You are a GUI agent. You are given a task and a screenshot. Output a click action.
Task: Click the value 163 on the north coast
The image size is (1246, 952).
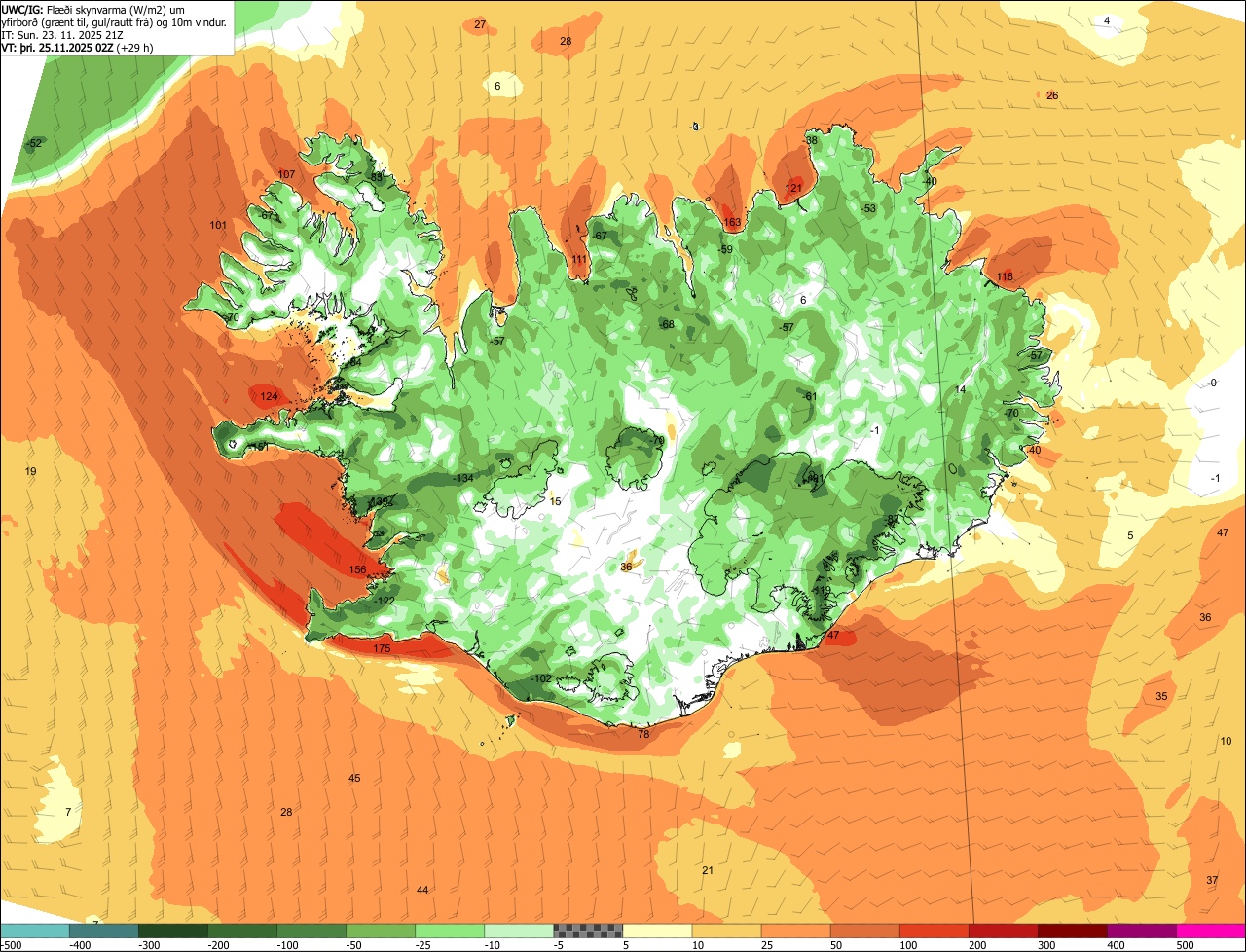point(732,222)
